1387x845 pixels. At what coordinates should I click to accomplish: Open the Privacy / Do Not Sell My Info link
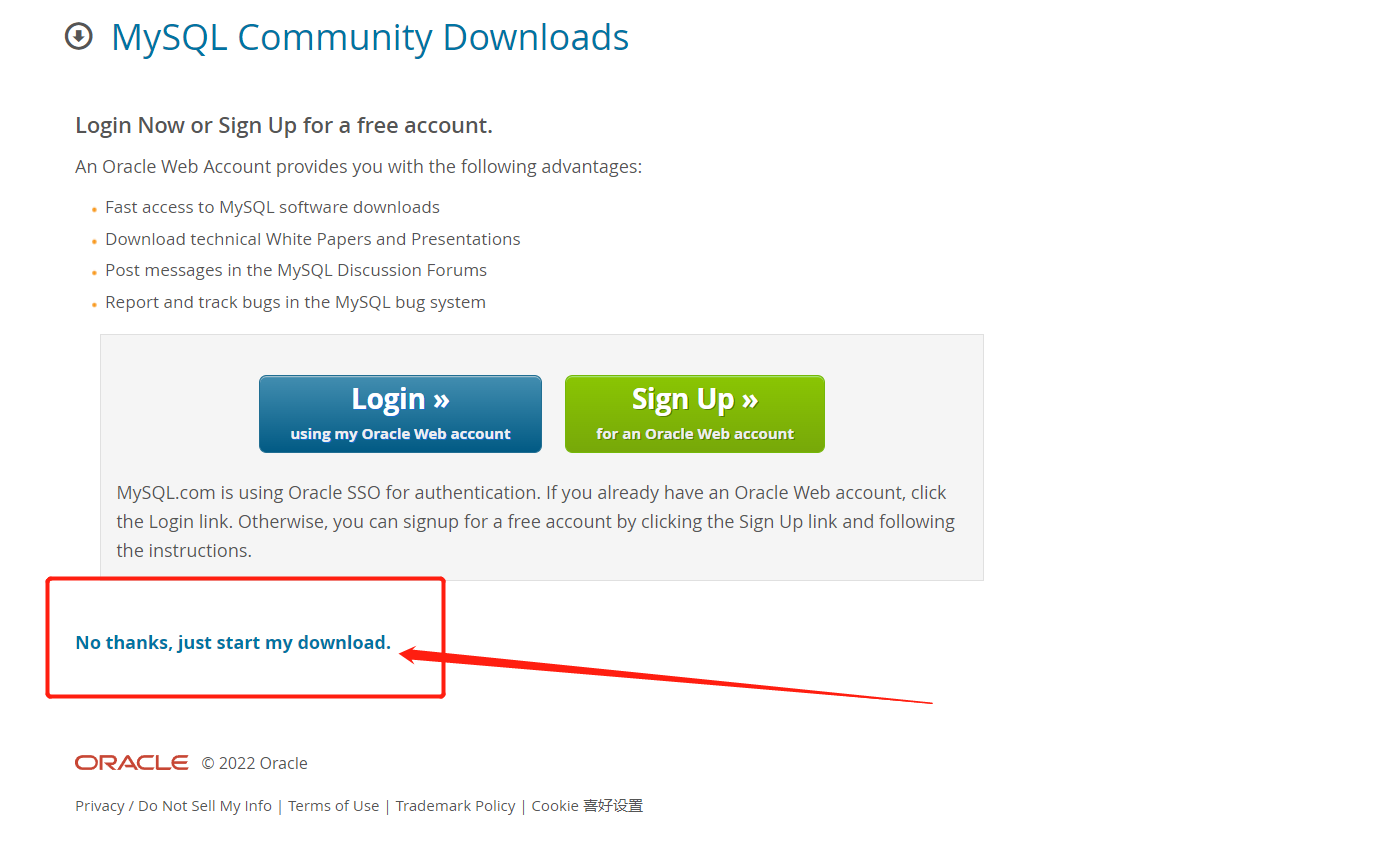coord(173,806)
